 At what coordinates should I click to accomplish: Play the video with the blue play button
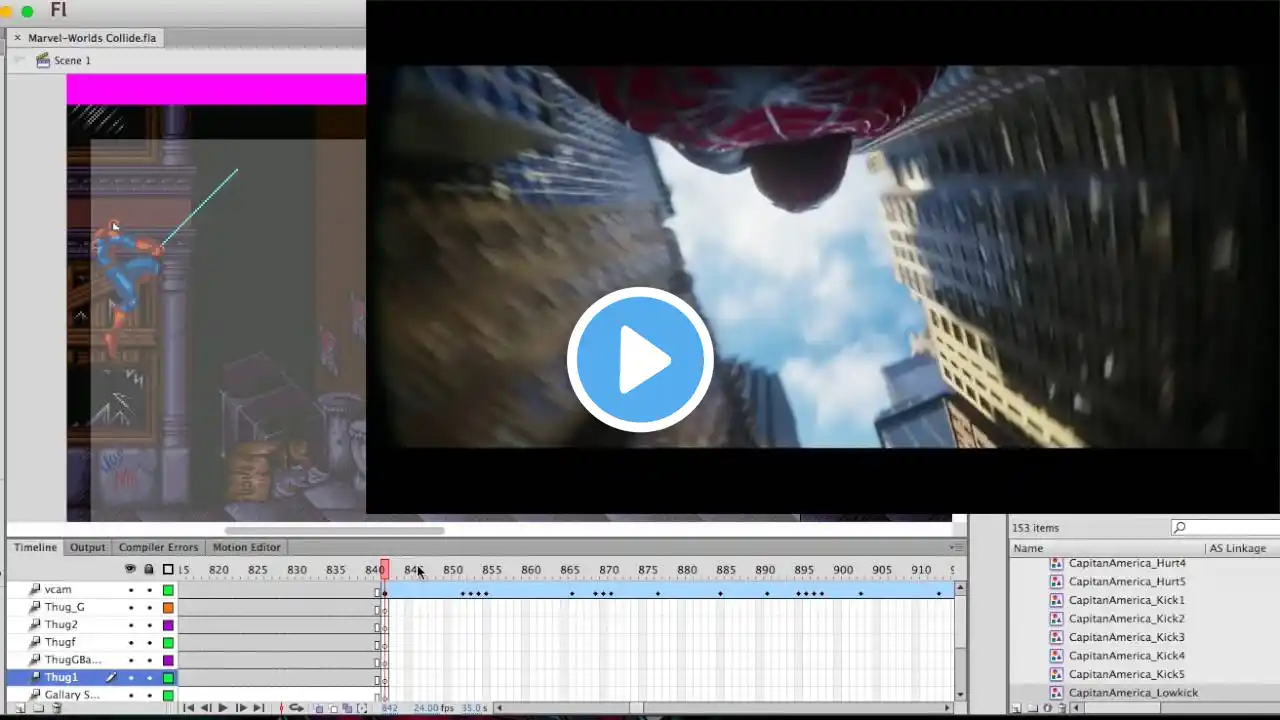[x=640, y=359]
